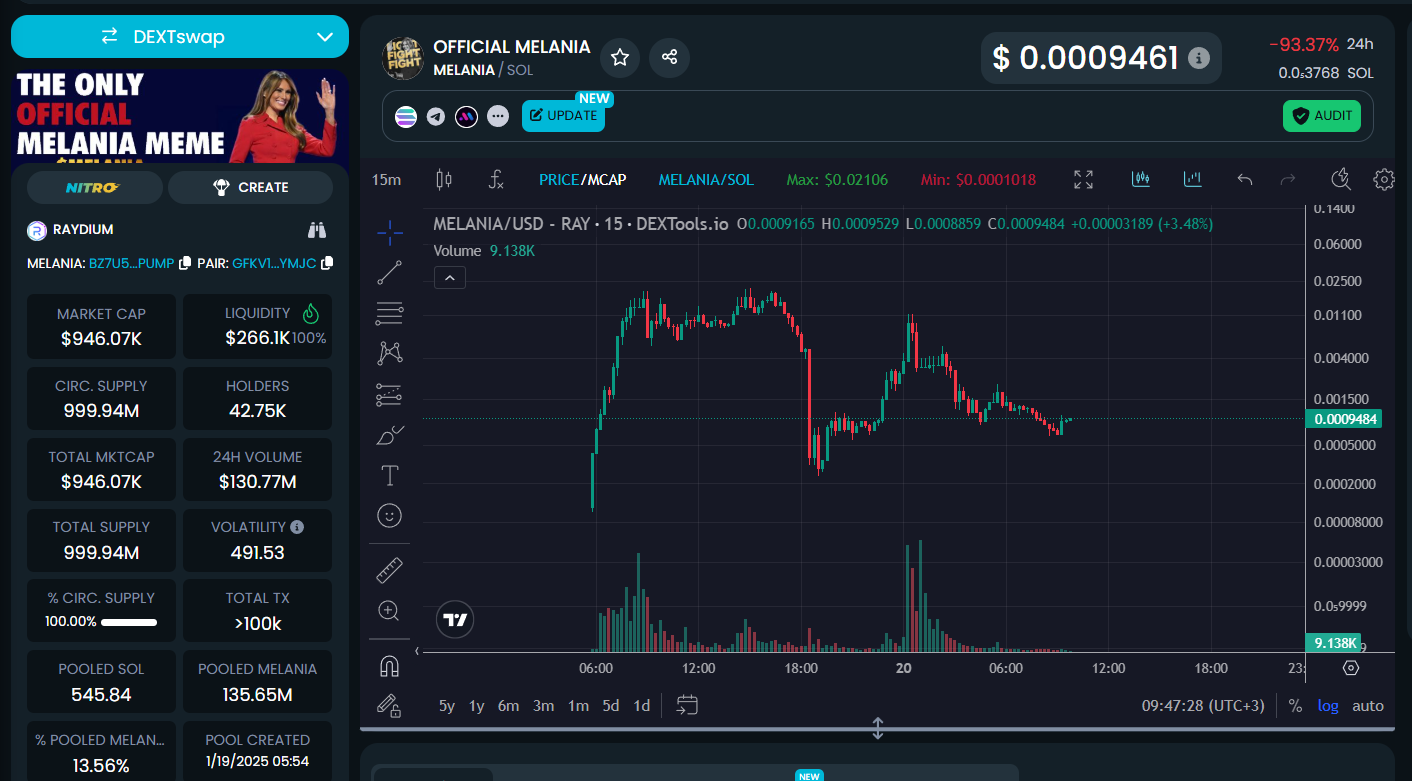This screenshot has width=1412, height=781.
Task: Toggle auto scale on the chart
Action: (x=1368, y=705)
